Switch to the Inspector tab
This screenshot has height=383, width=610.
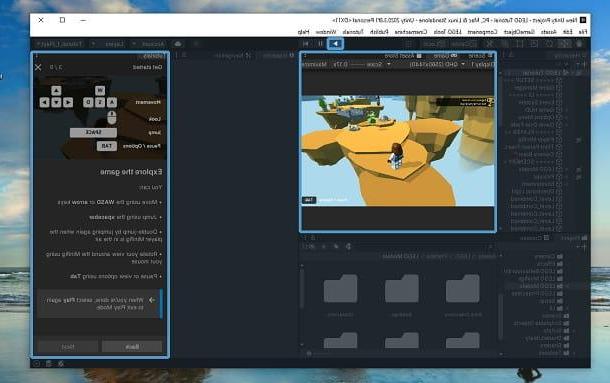coord(278,56)
